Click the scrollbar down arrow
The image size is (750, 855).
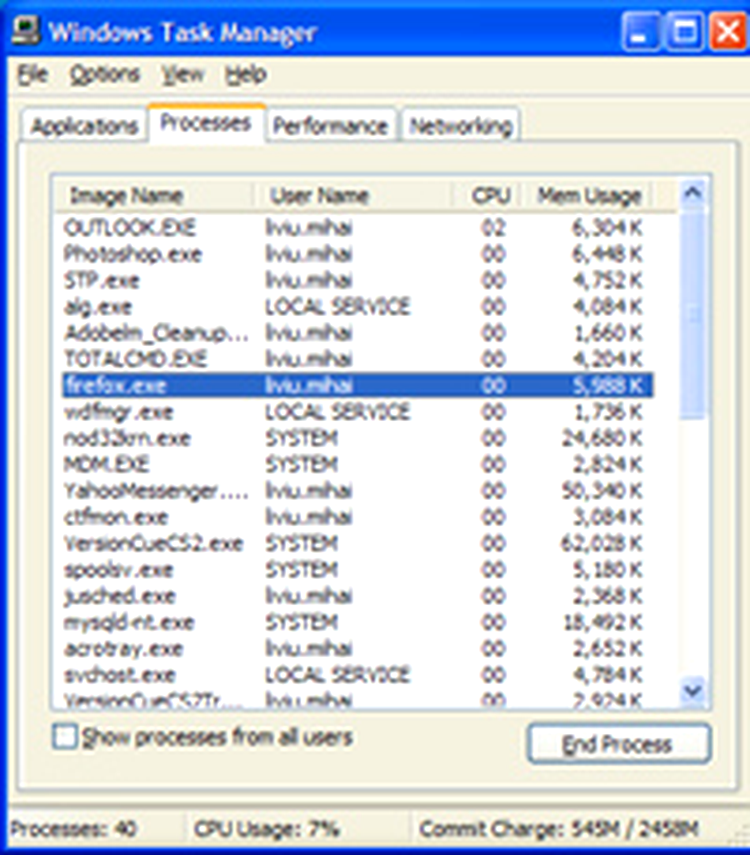click(693, 691)
